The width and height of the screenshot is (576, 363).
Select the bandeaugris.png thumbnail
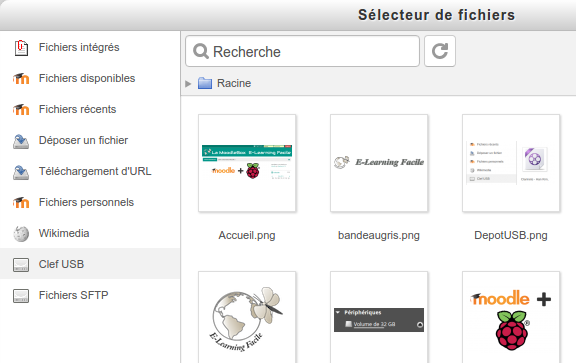tap(379, 163)
